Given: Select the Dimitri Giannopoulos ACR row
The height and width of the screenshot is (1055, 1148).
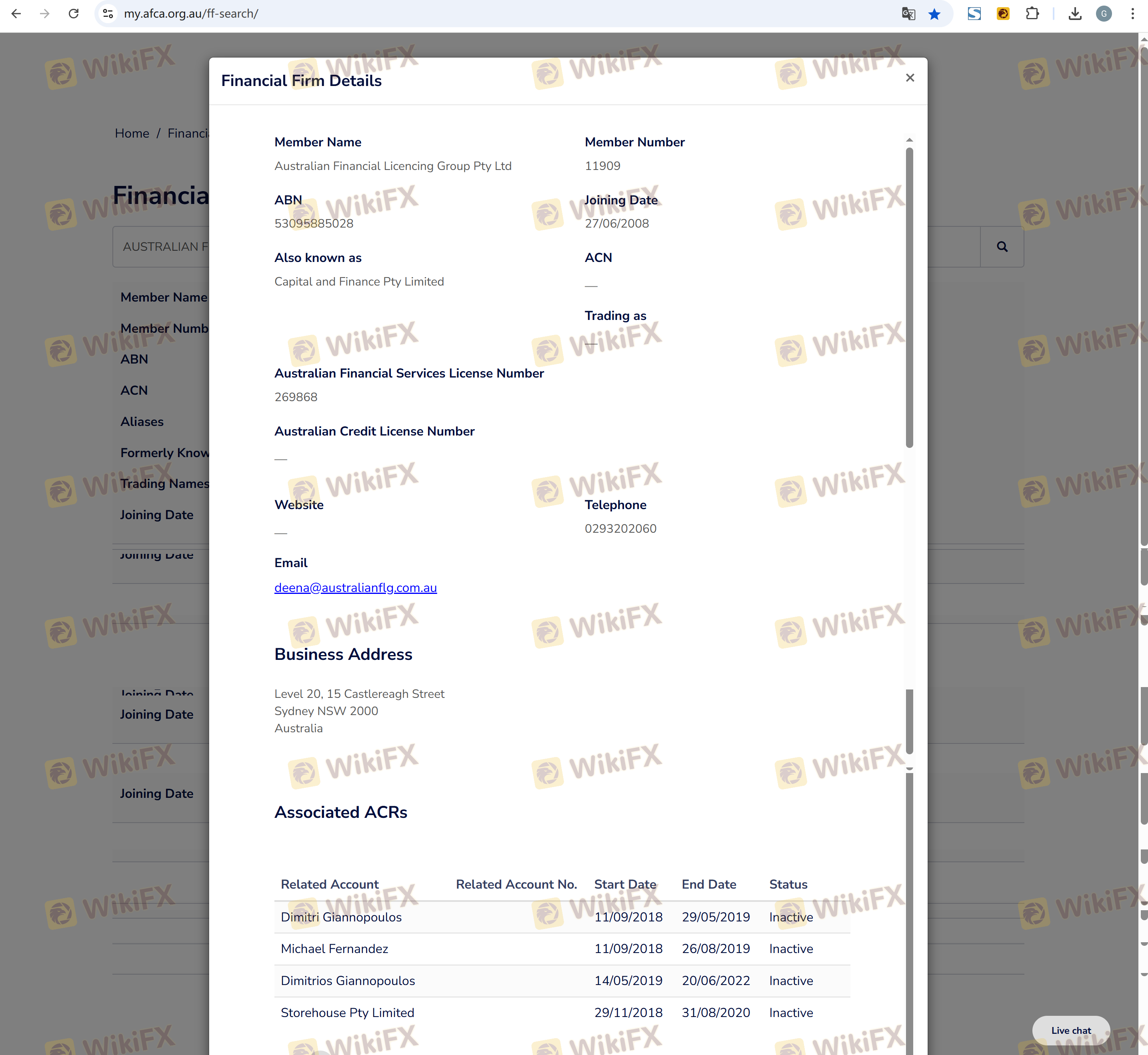Looking at the screenshot, I should point(341,917).
